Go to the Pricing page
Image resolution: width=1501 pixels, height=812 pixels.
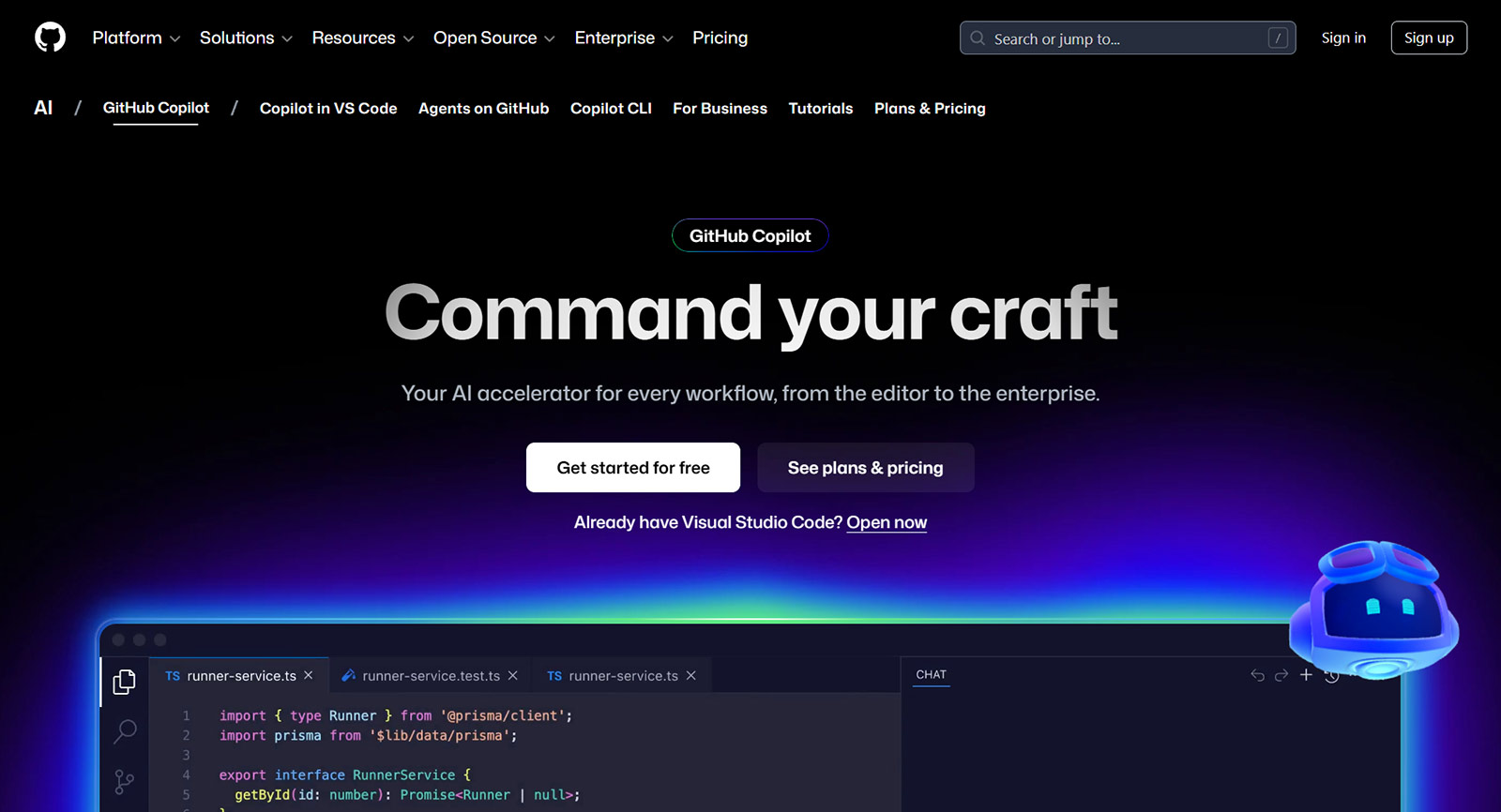[720, 38]
